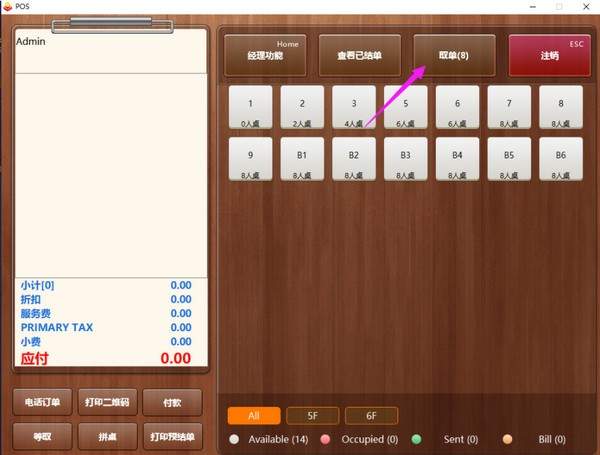This screenshot has width=600, height=455.
Task: Select table 3 (4人桌)
Action: coord(354,107)
